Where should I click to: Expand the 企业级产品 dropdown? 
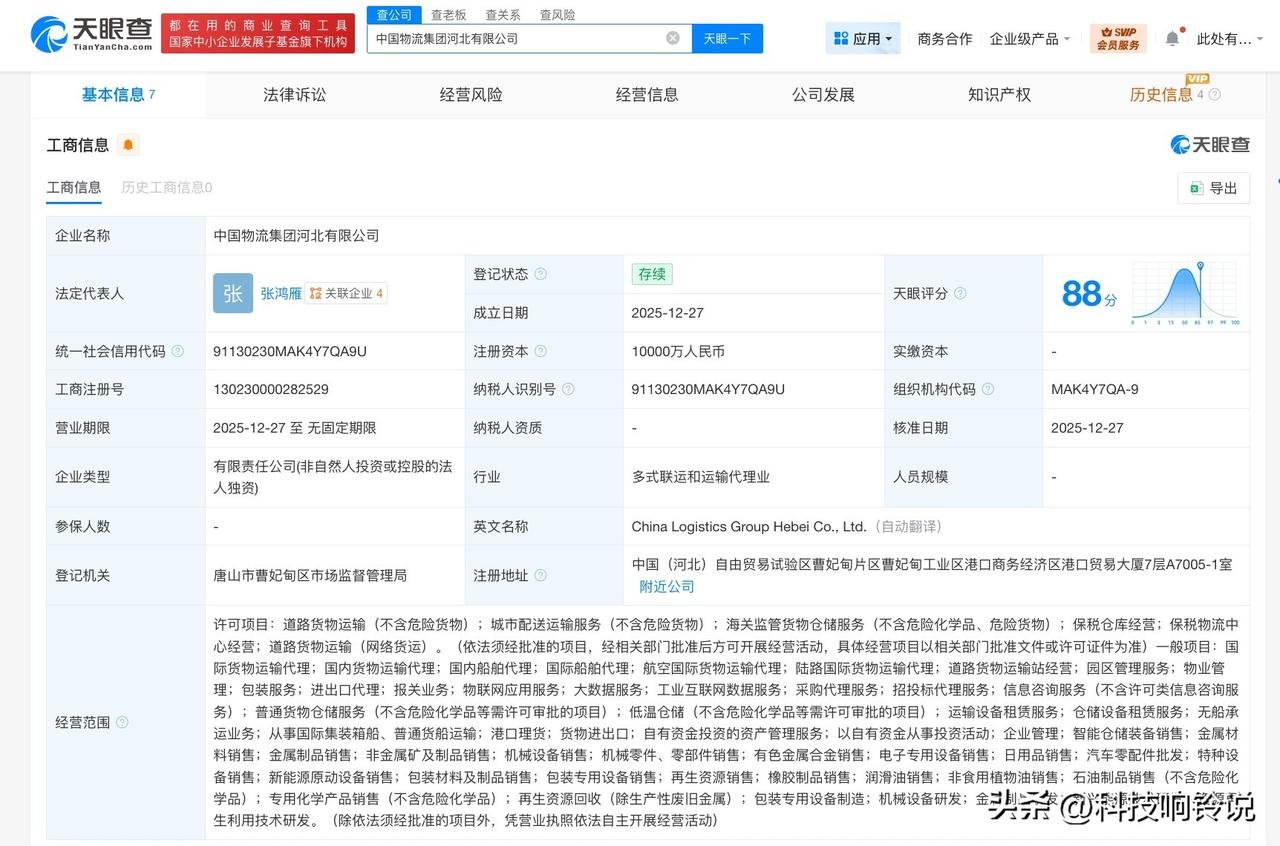pyautogui.click(x=1029, y=37)
